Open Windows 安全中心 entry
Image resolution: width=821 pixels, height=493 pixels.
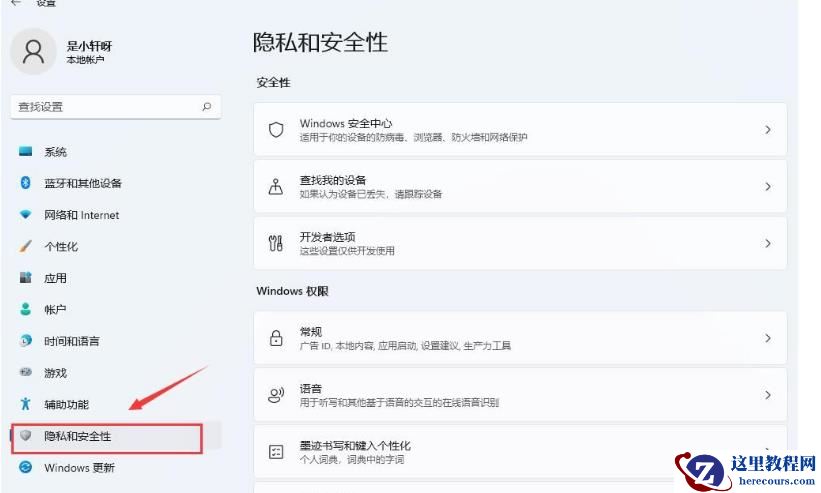520,129
